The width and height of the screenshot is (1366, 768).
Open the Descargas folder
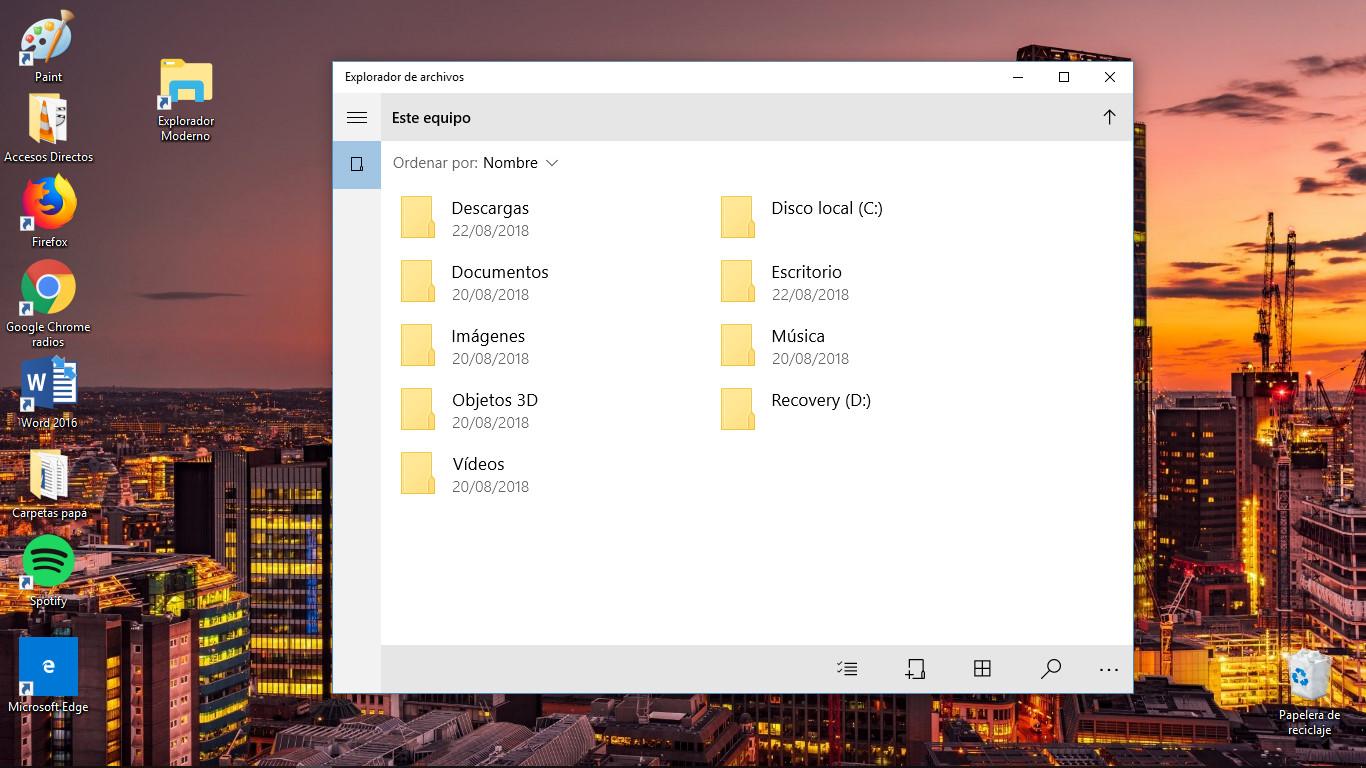pos(490,208)
